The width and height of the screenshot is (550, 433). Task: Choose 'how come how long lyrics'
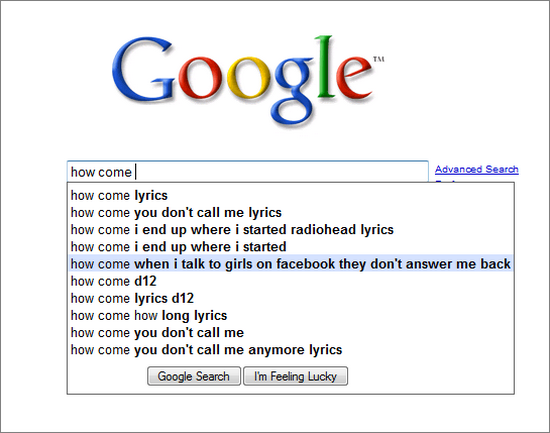pyautogui.click(x=291, y=315)
